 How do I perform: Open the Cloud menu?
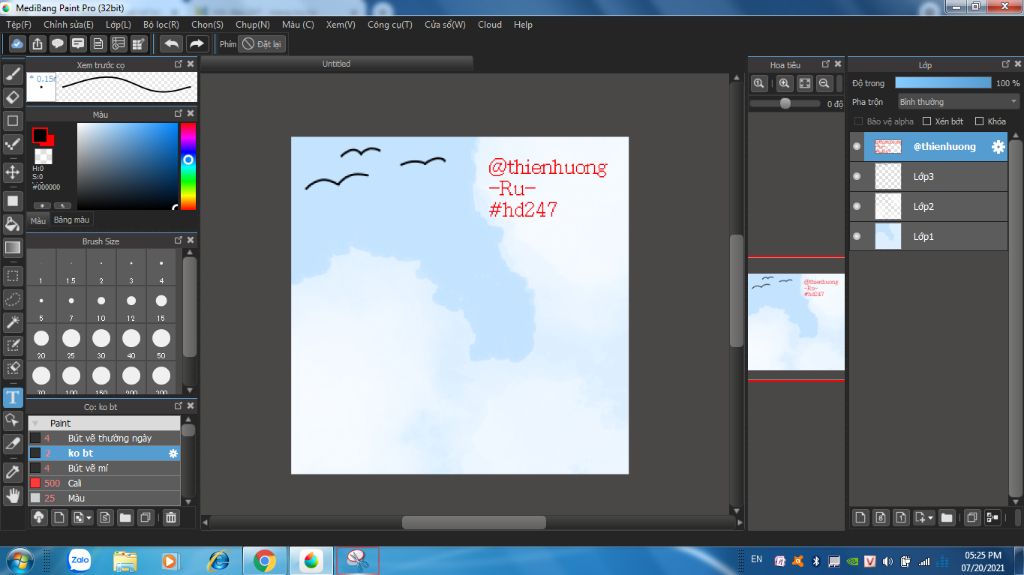[x=490, y=25]
